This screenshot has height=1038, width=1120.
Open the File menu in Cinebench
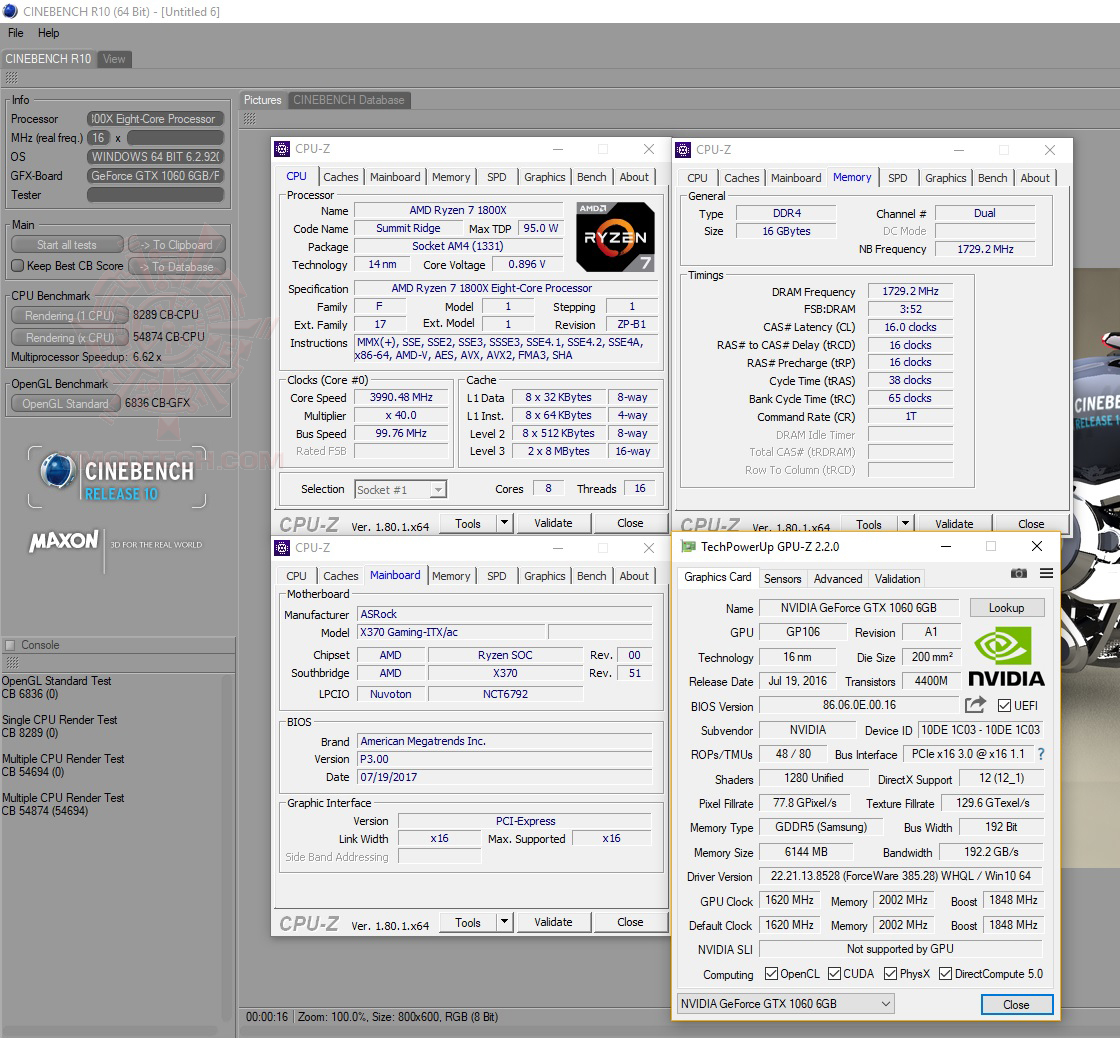pyautogui.click(x=16, y=33)
